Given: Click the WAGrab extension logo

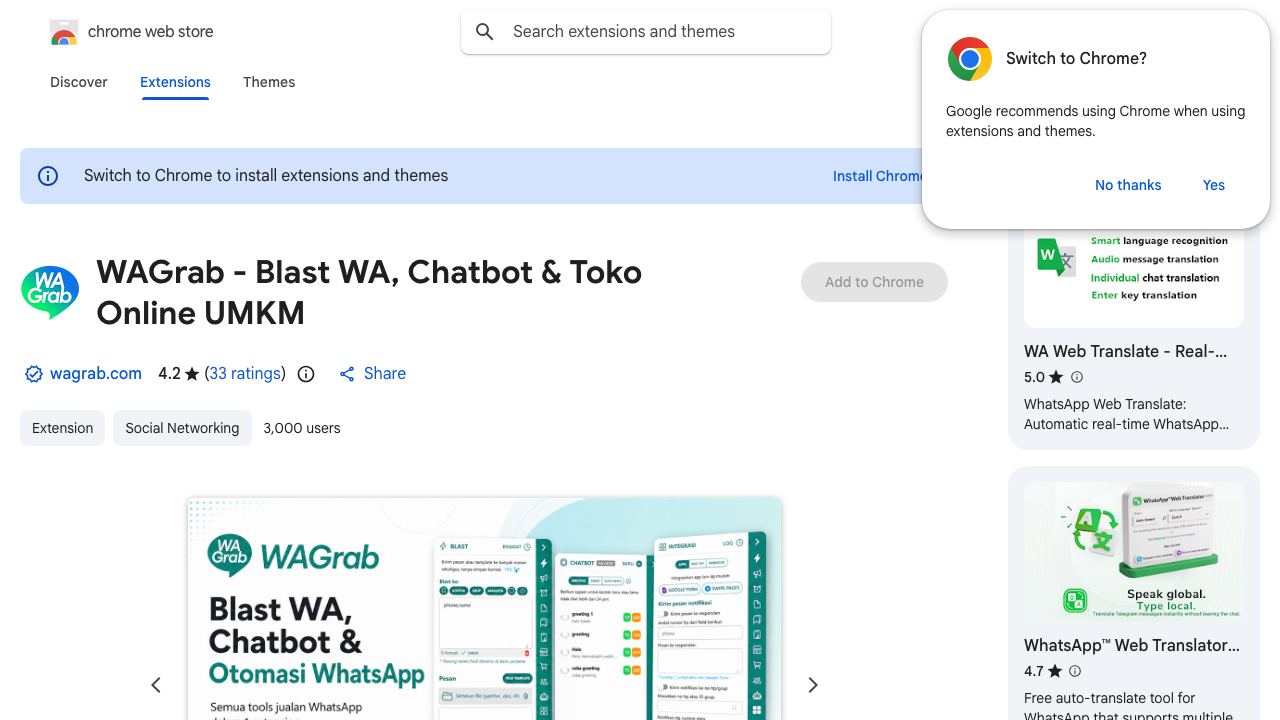Looking at the screenshot, I should [x=50, y=292].
